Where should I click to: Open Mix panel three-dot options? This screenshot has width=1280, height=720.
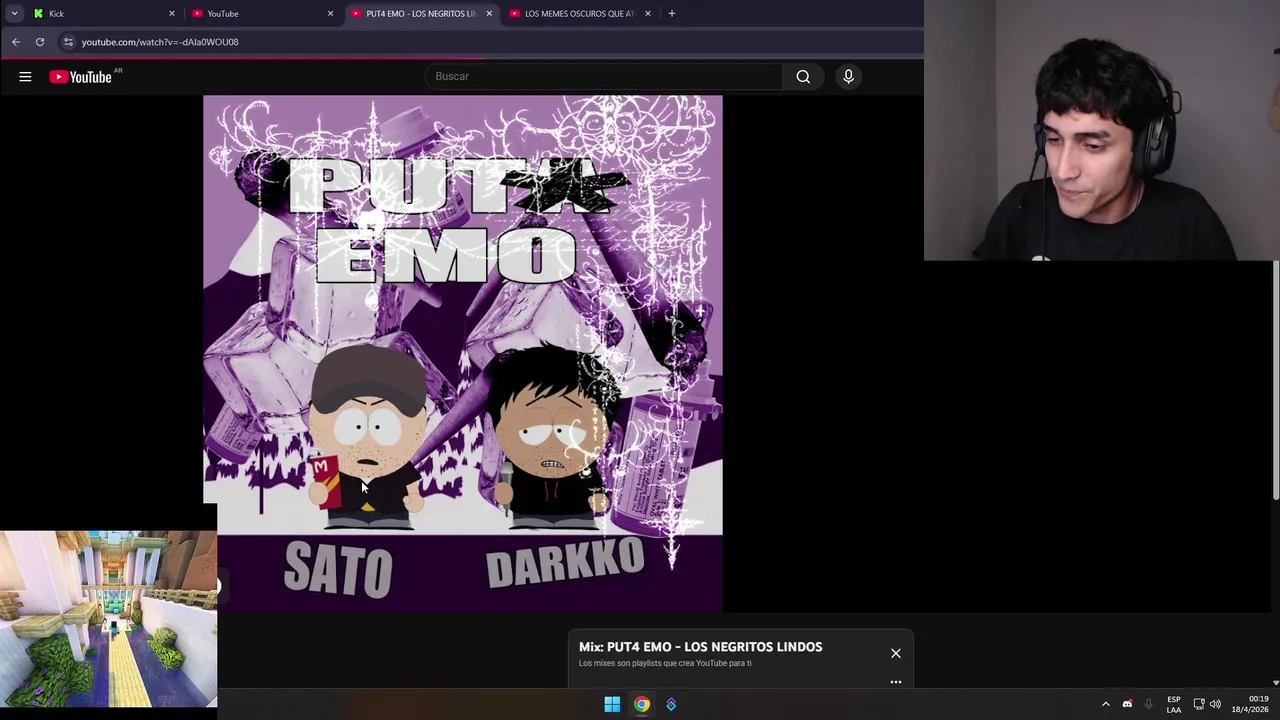pyautogui.click(x=896, y=682)
